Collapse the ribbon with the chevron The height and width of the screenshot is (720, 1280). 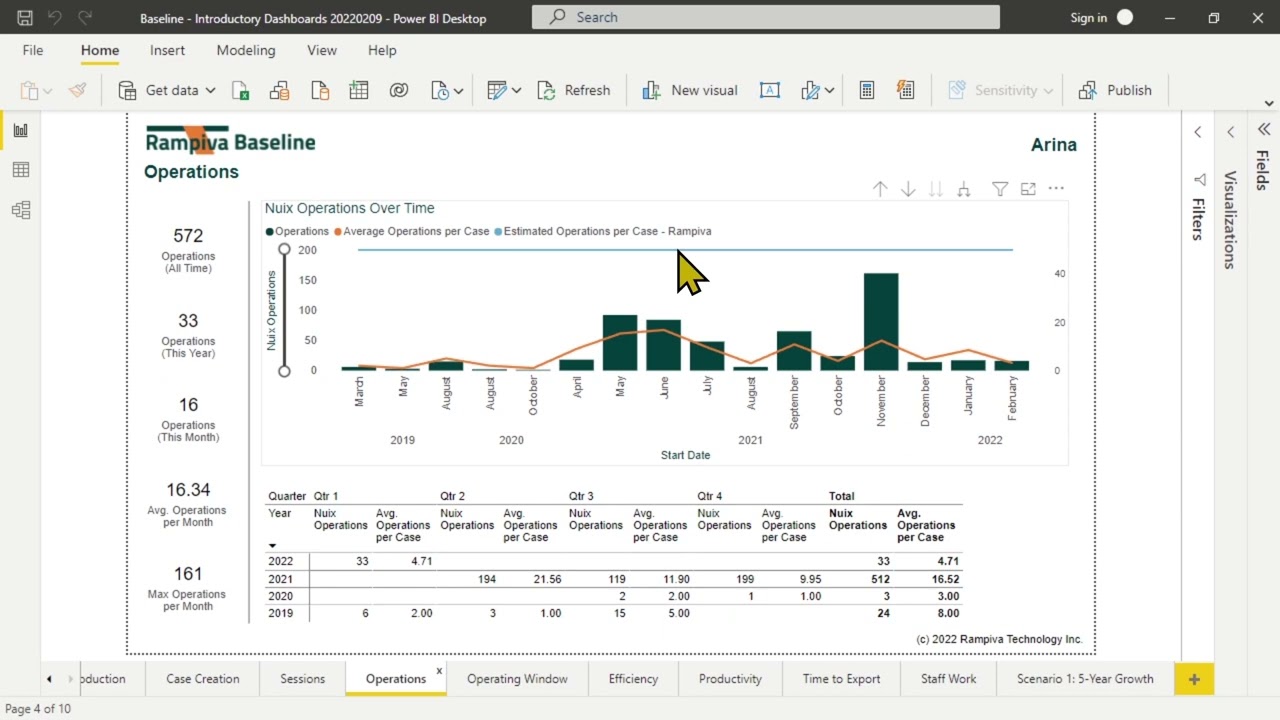[x=1269, y=103]
